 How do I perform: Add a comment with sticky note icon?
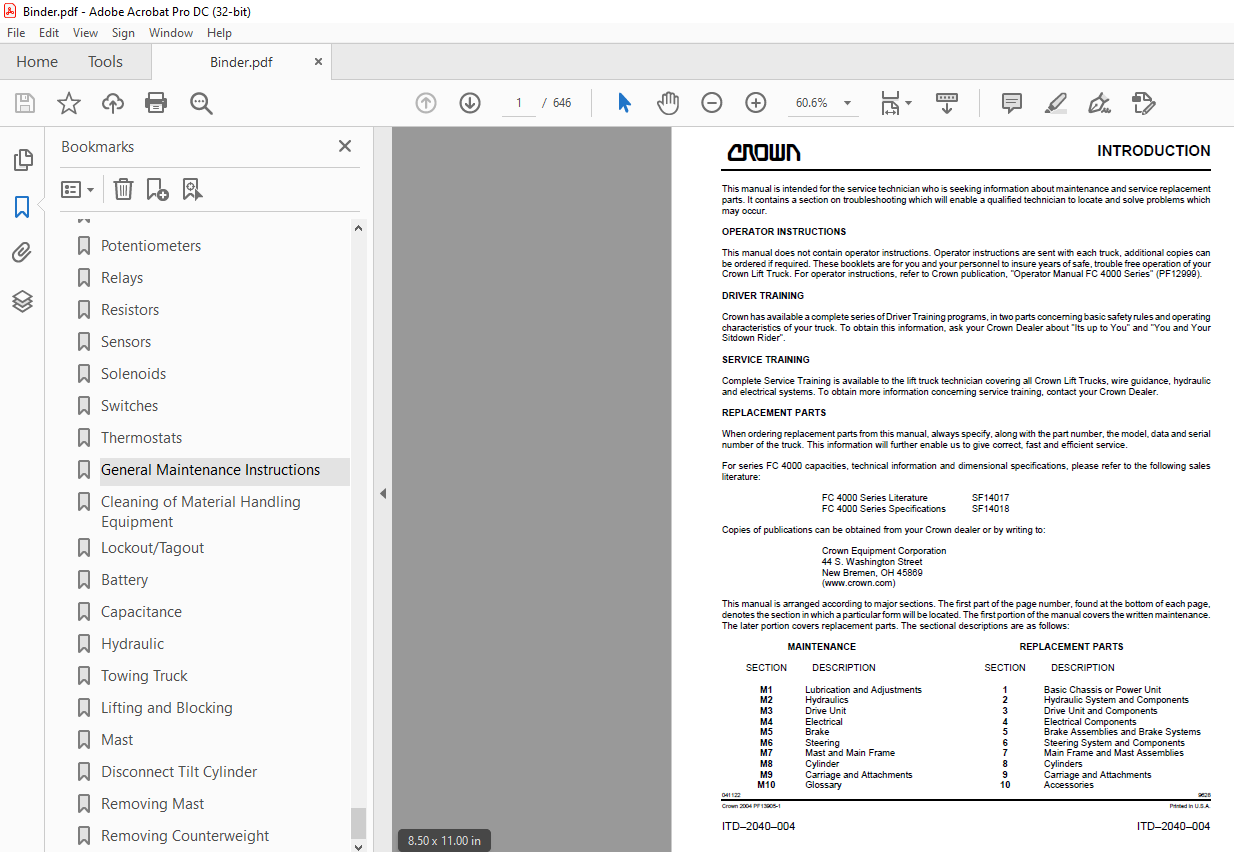click(1012, 103)
